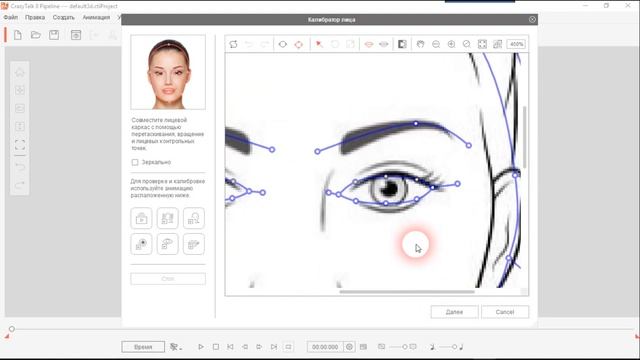Click the timeline zoom slider handle
640x360 pixels.
click(404, 347)
